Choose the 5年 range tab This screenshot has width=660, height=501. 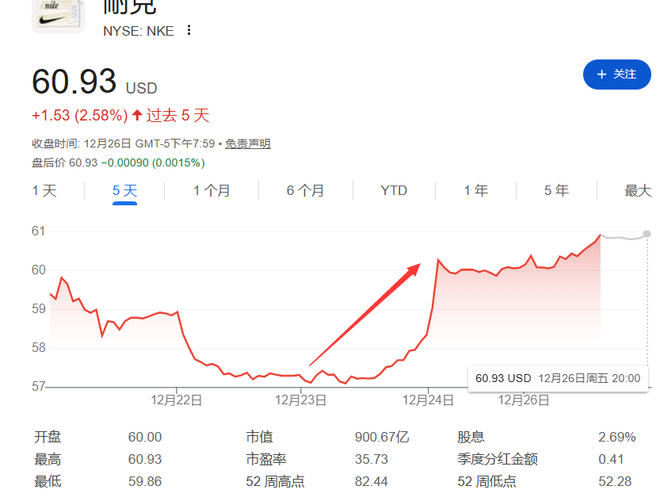tap(556, 190)
